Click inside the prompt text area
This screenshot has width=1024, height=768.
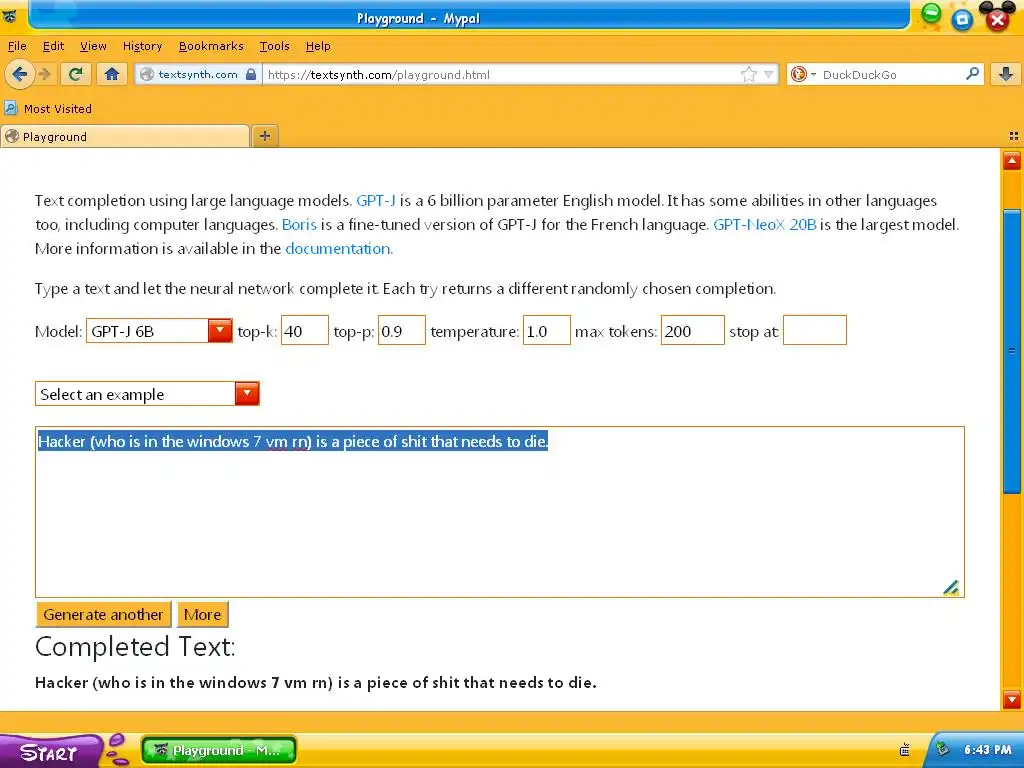point(500,512)
